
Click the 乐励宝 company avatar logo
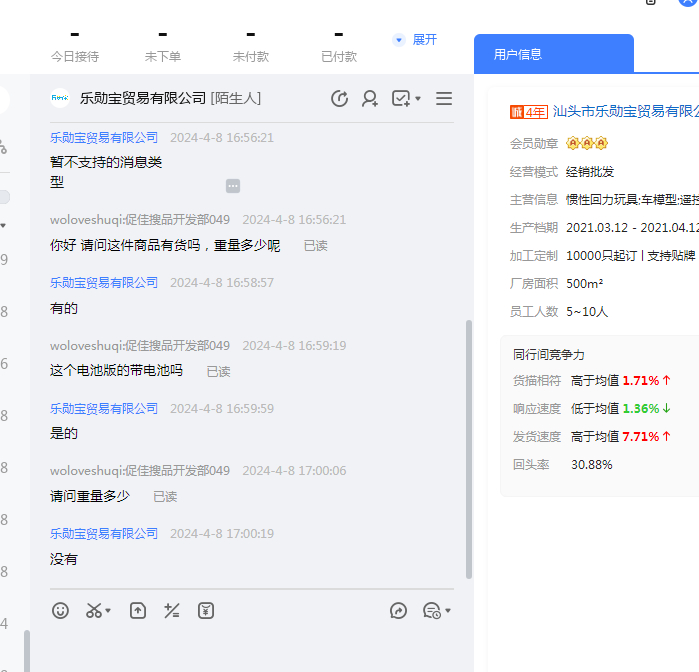(x=60, y=98)
